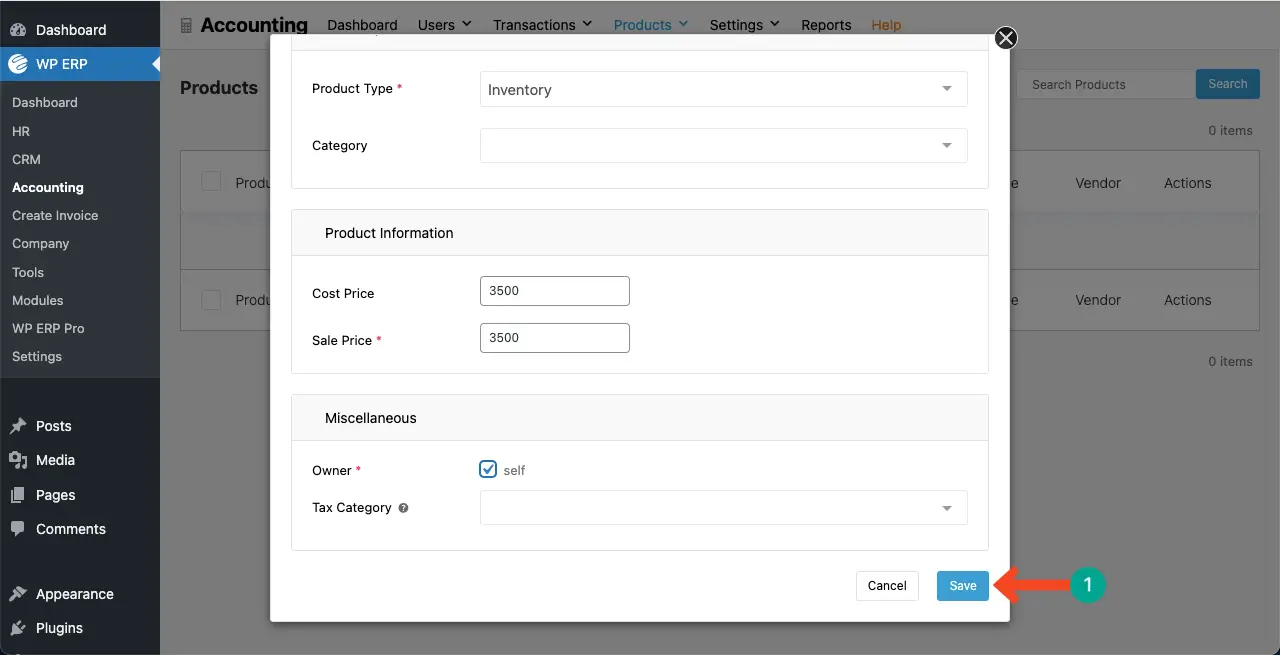Click the WP ERP logo icon in sidebar
The image size is (1280, 655).
point(18,64)
